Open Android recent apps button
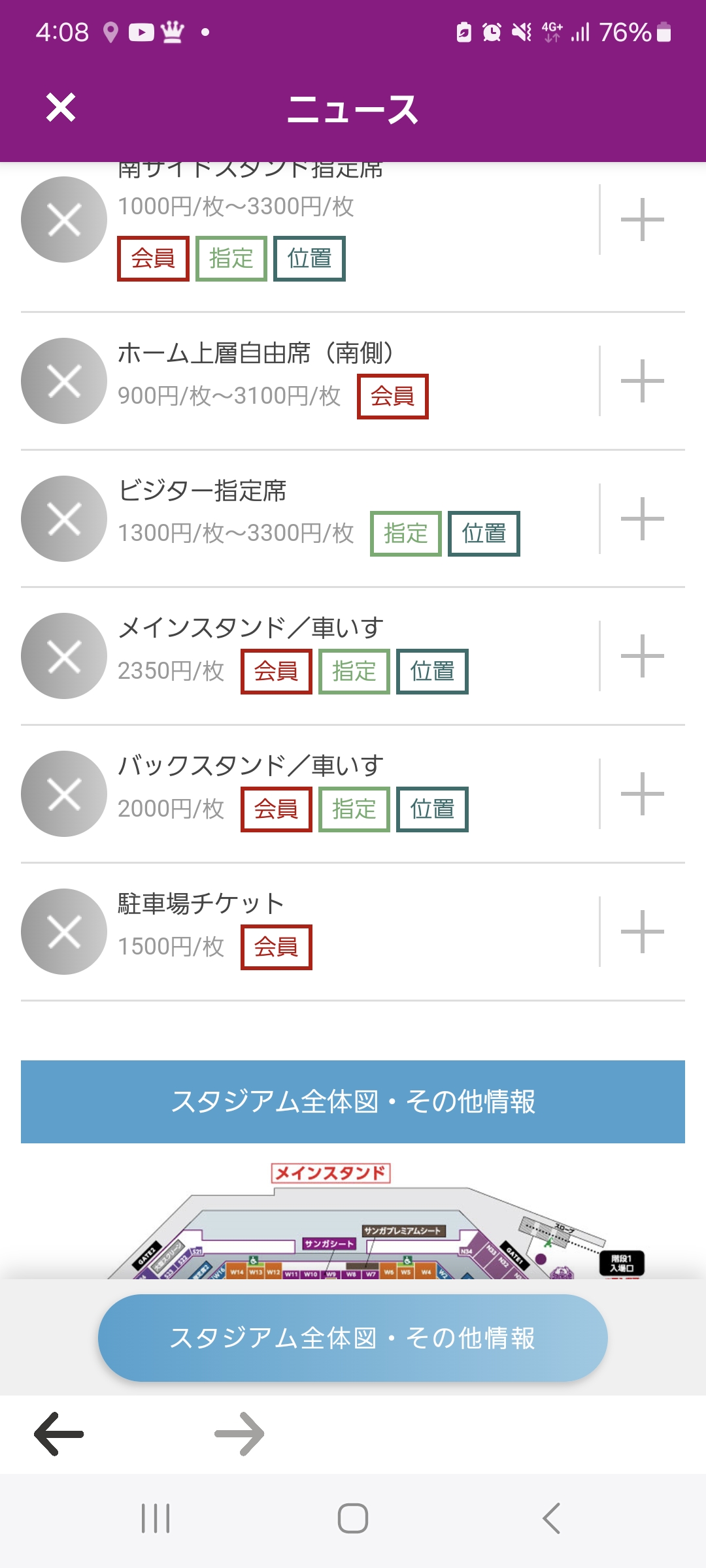706x1568 pixels. pos(156,1518)
